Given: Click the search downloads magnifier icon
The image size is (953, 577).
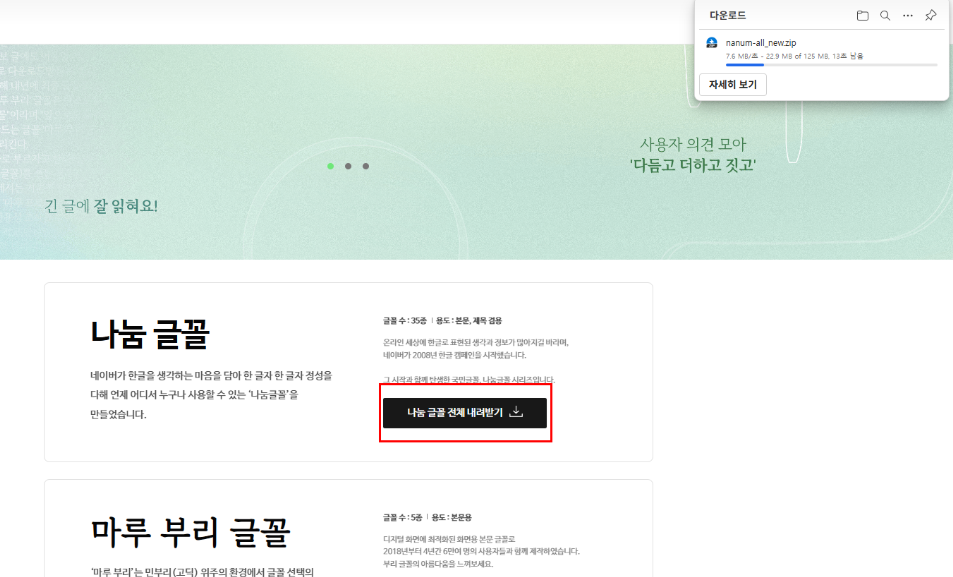Looking at the screenshot, I should tap(885, 15).
